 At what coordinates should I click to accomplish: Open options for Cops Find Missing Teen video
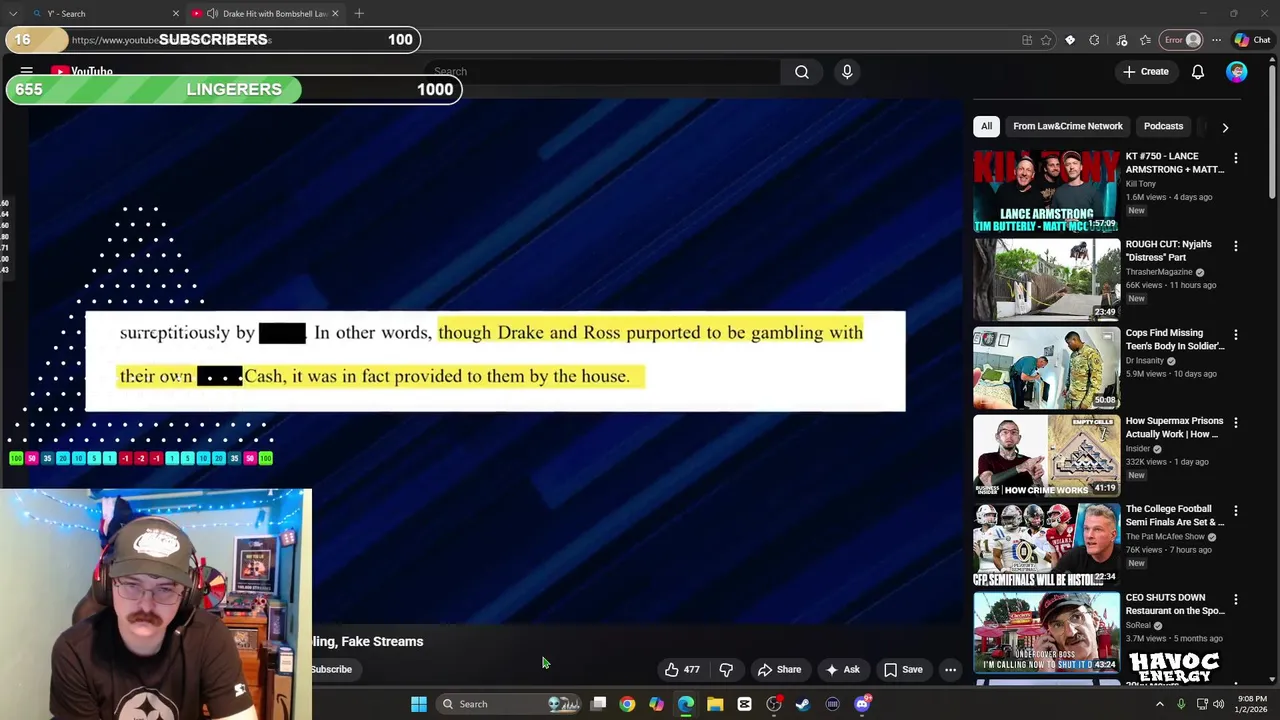(1236, 334)
